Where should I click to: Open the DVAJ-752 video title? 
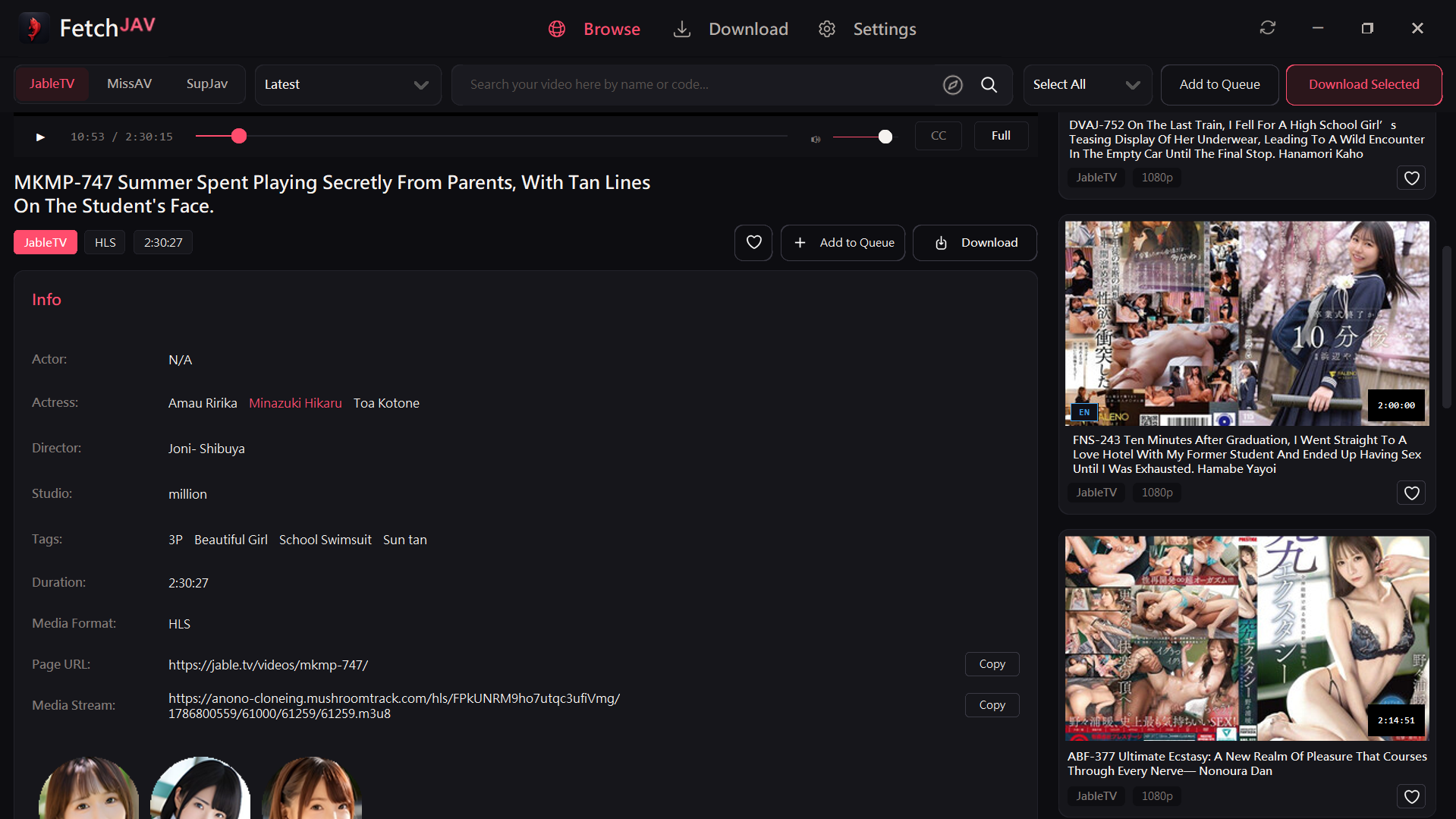[x=1247, y=140]
